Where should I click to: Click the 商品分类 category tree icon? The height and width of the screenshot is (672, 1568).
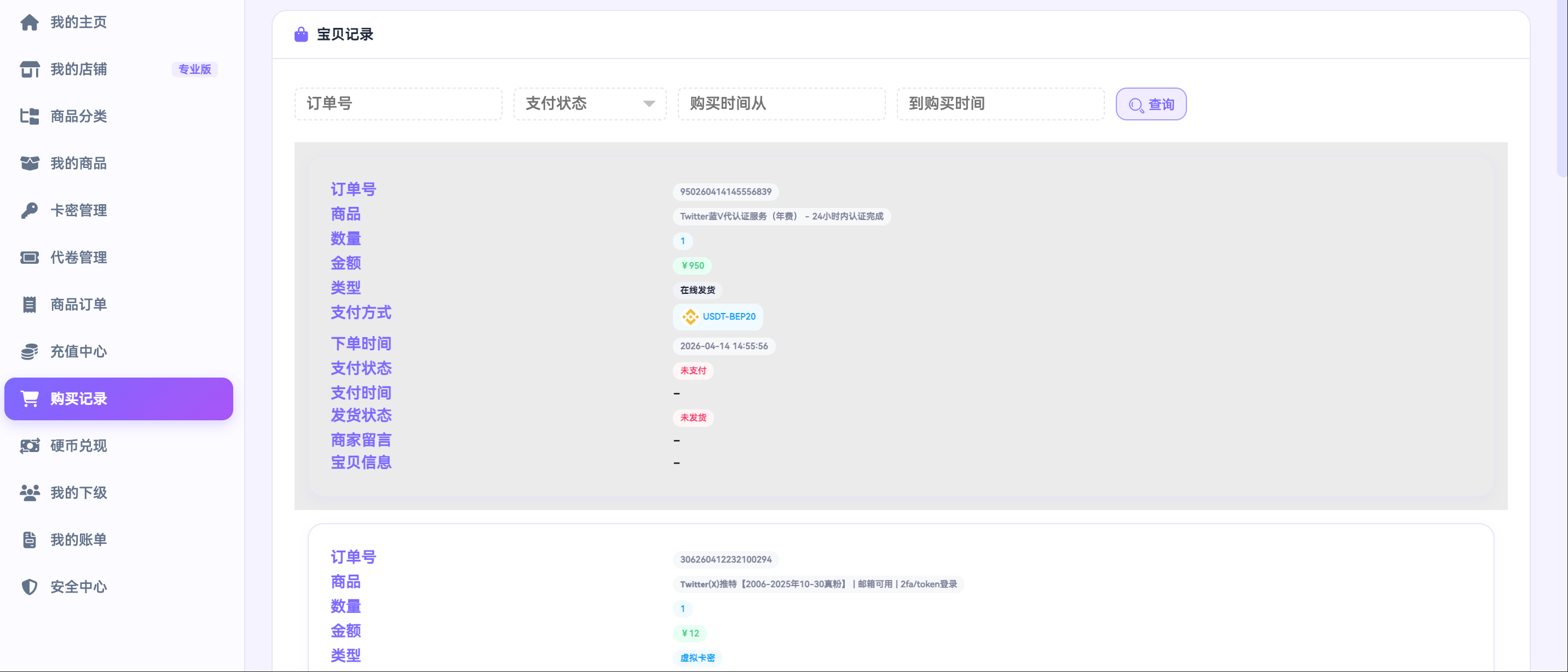coord(29,116)
